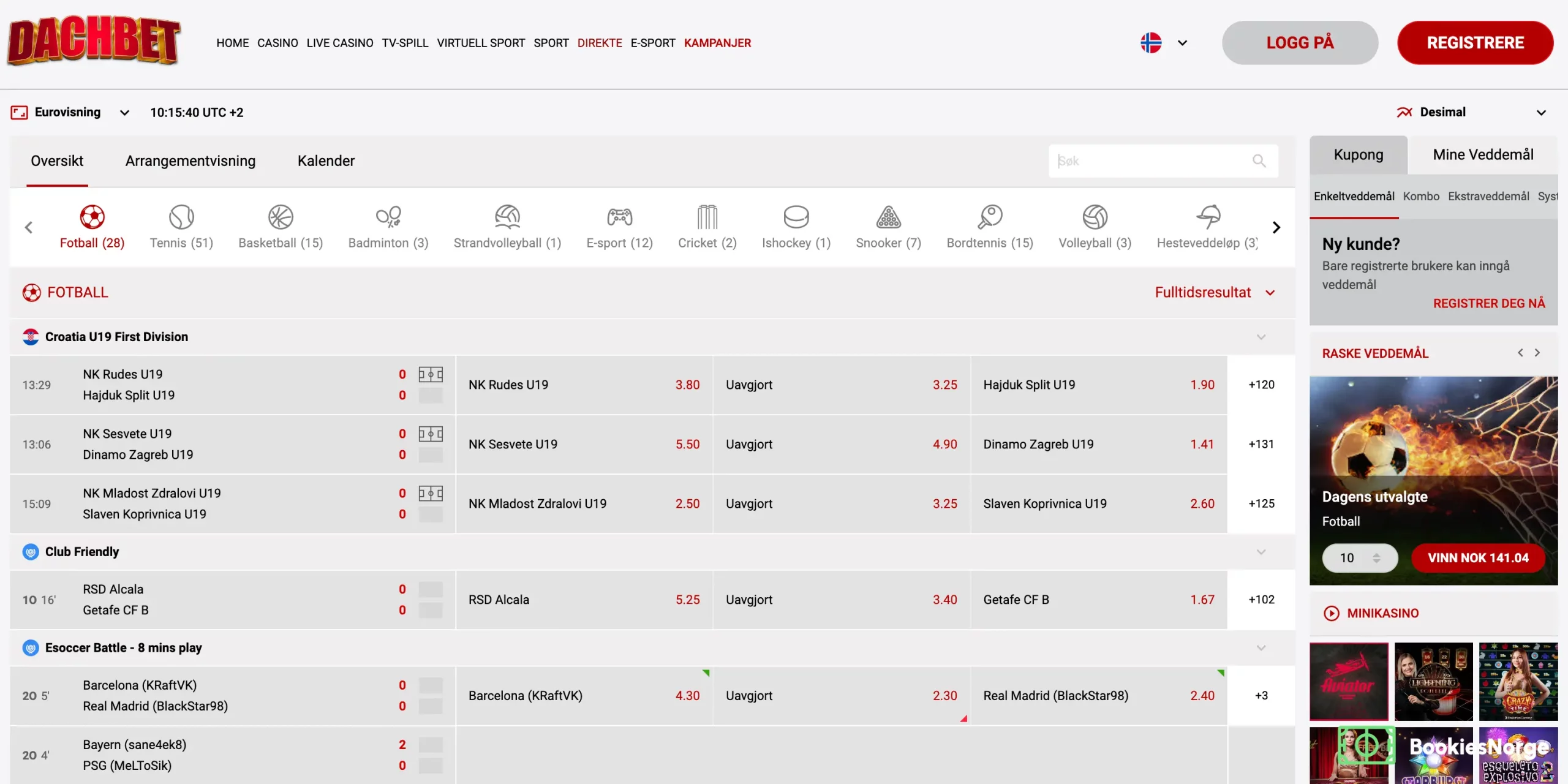Viewport: 1568px width, 784px height.
Task: Open the LIVE CASINO menu item
Action: [x=340, y=43]
